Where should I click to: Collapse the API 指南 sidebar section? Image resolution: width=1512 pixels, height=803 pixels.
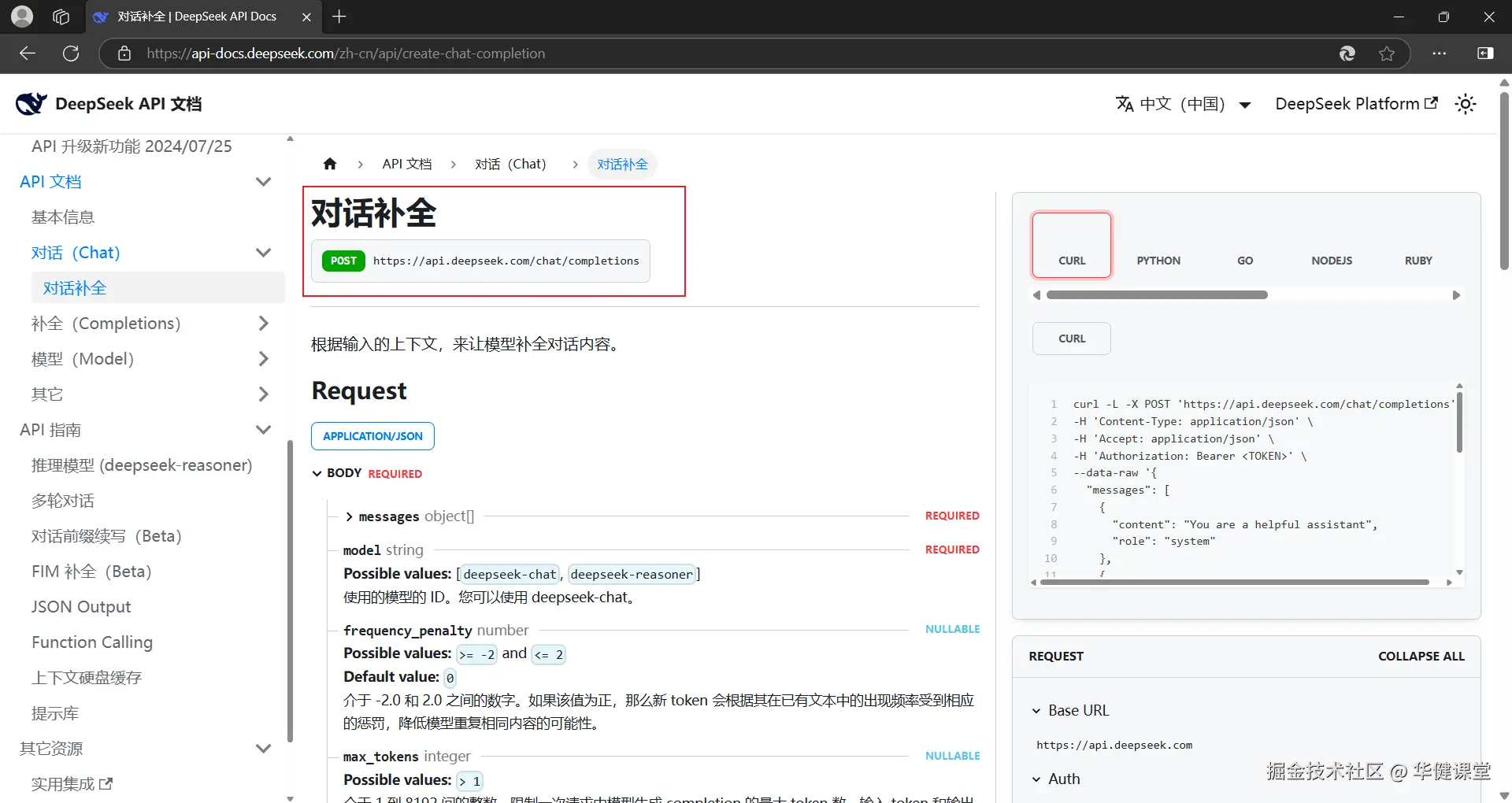(264, 430)
